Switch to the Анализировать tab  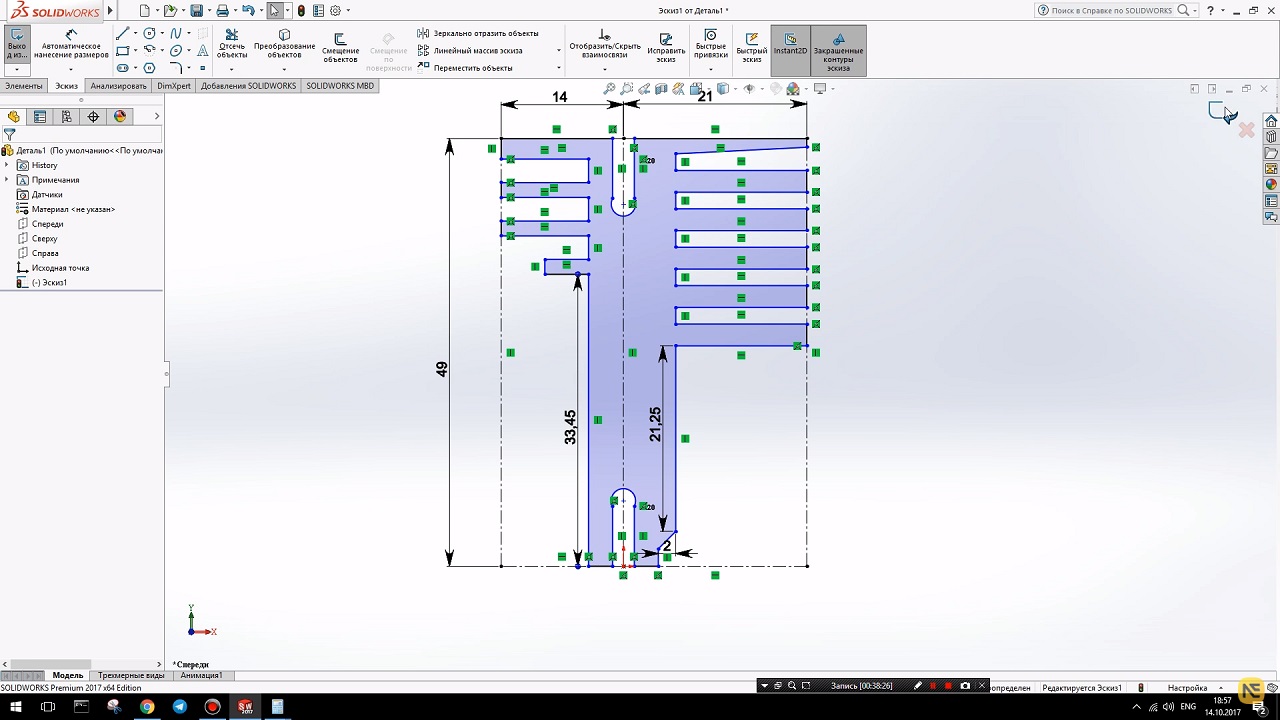[118, 86]
